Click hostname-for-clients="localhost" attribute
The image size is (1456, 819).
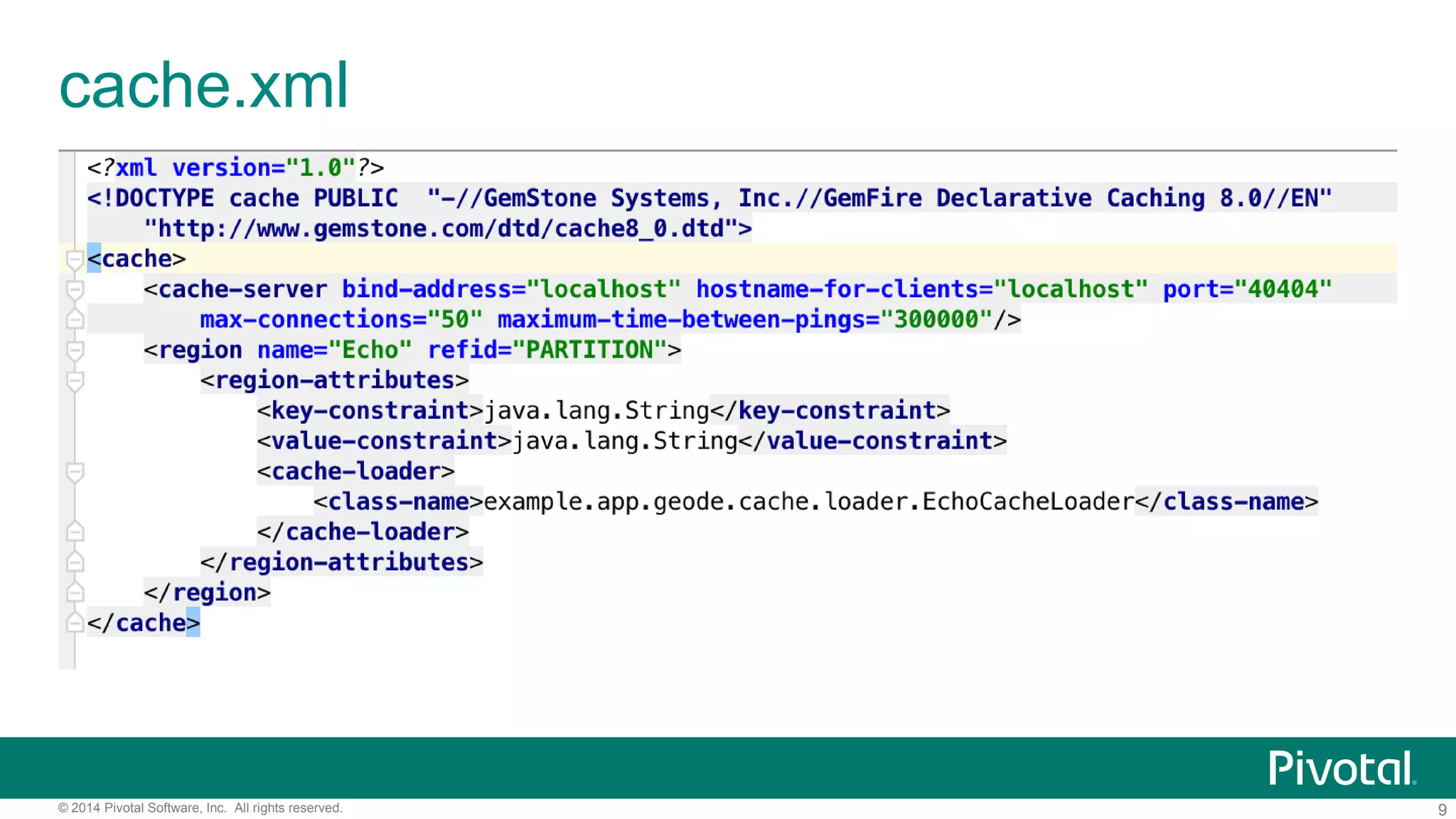(922, 289)
